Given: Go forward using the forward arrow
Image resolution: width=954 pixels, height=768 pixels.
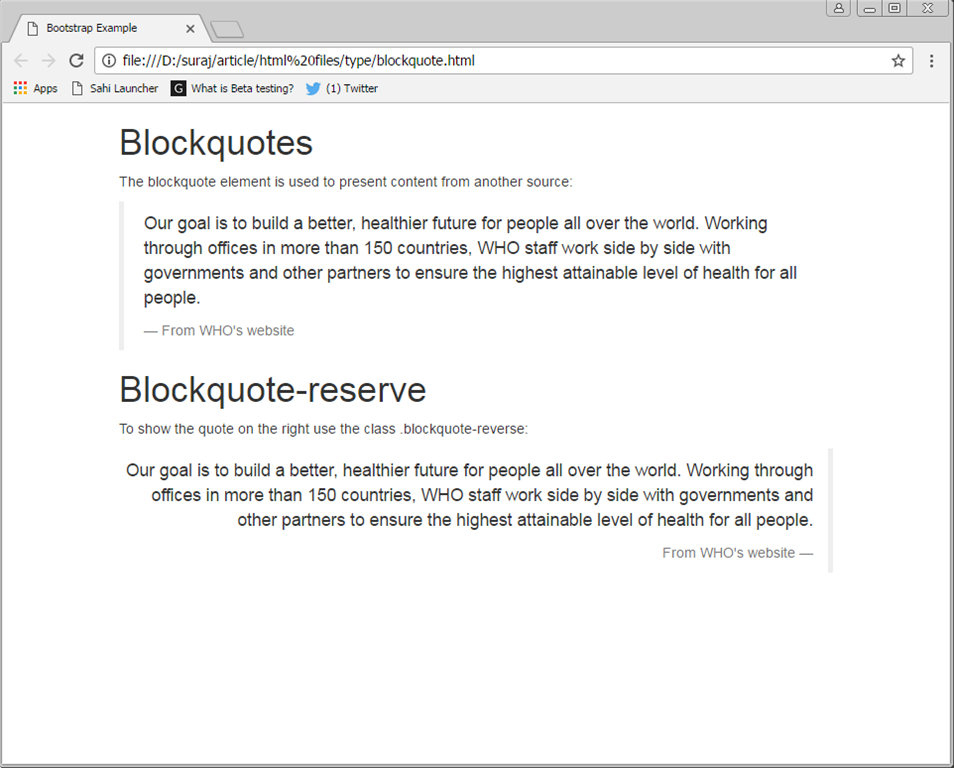Looking at the screenshot, I should pos(49,61).
